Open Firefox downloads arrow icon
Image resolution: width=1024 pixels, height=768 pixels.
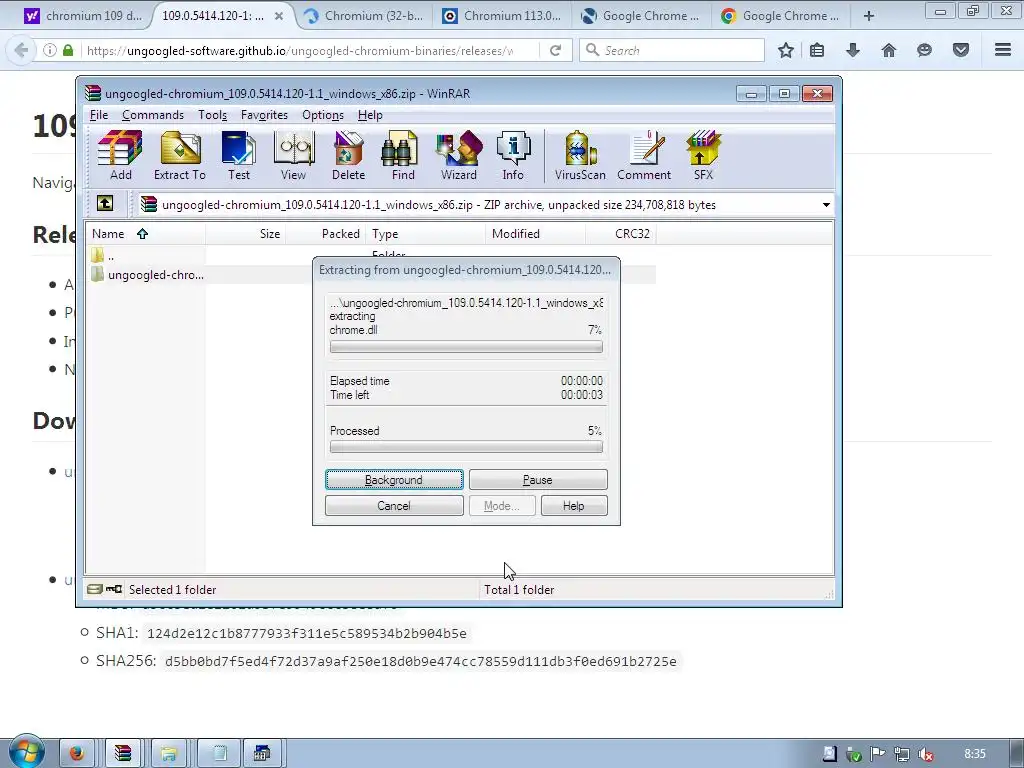(853, 50)
